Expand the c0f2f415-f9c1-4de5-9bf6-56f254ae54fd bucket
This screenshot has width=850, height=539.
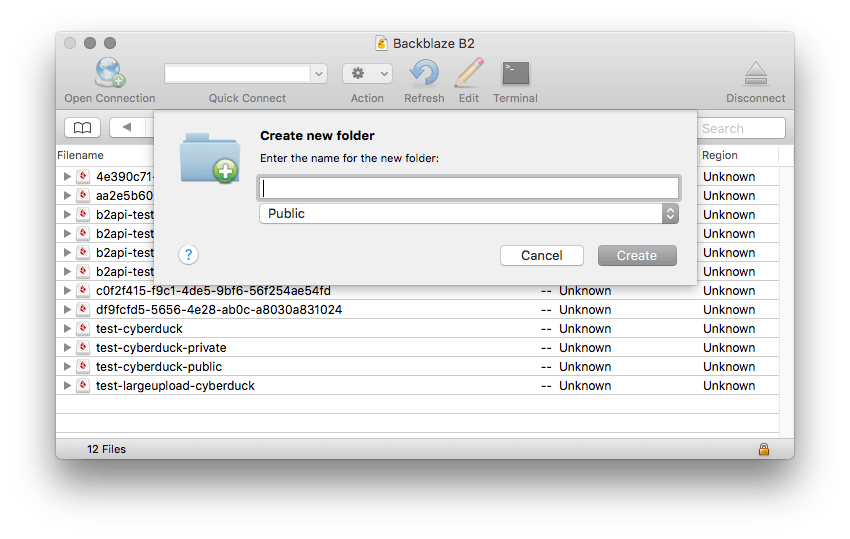67,290
